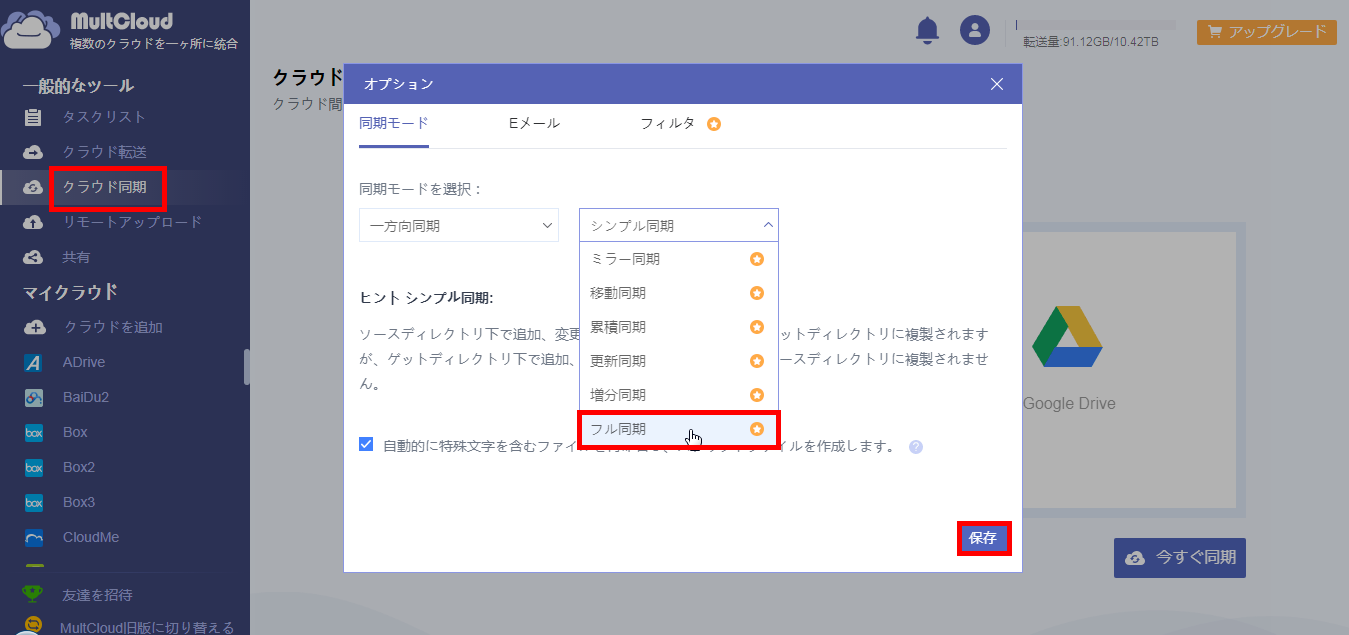Select 増分同期 option in the list
This screenshot has width=1349, height=635.
click(679, 395)
